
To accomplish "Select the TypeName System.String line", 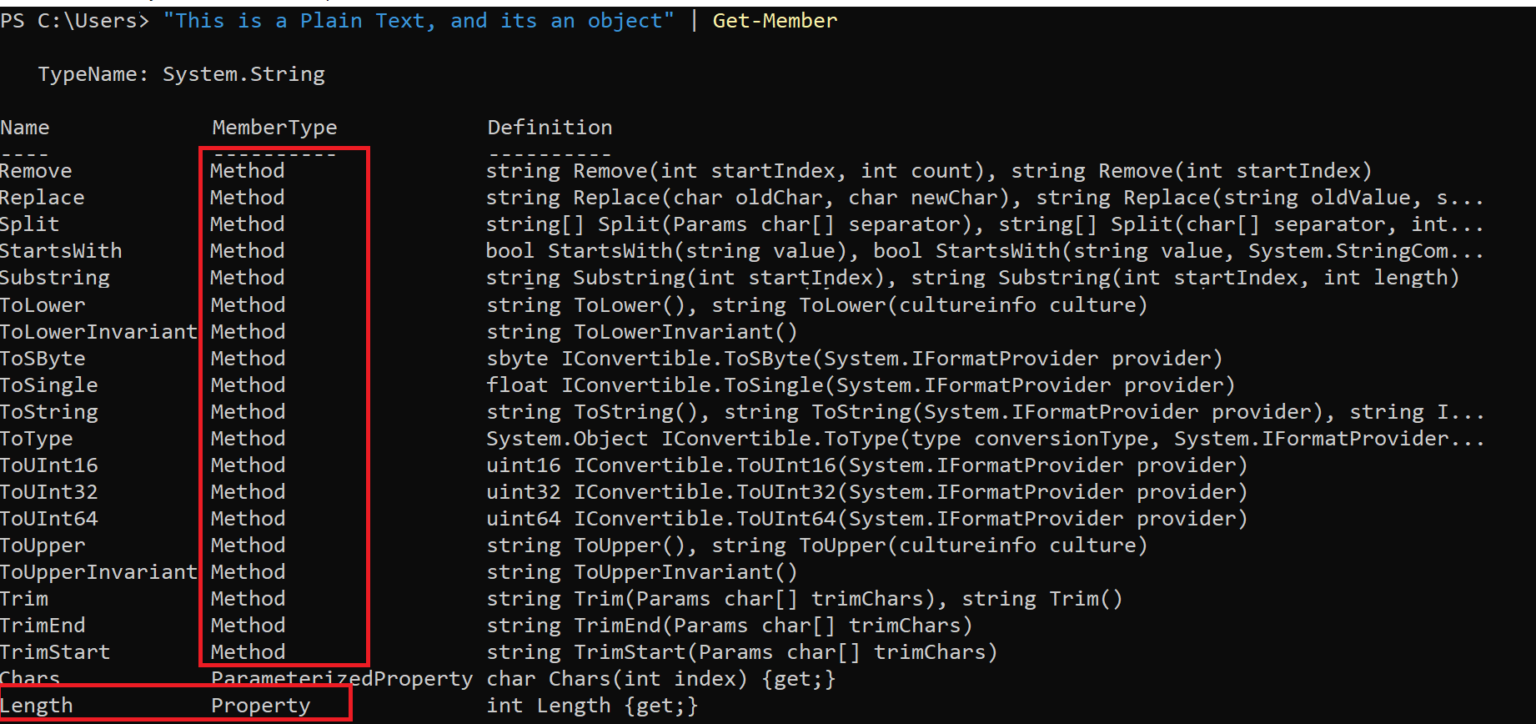I will click(x=181, y=74).
